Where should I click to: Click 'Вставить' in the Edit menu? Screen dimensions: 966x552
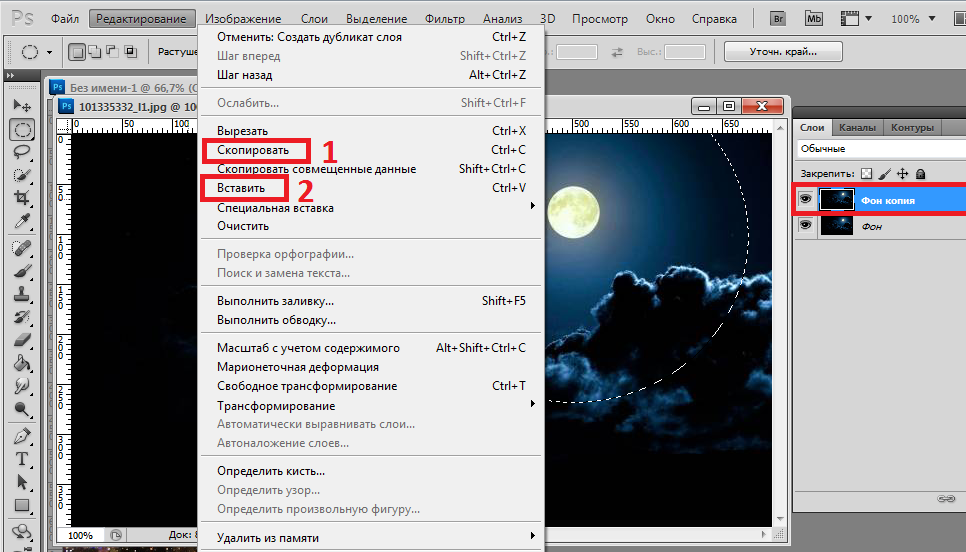pyautogui.click(x=241, y=188)
